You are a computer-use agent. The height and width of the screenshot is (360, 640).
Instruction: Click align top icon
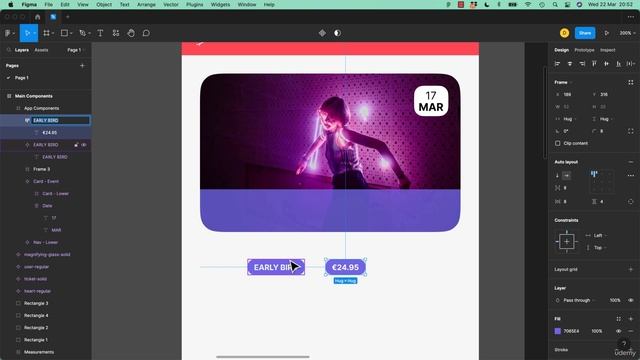click(x=594, y=64)
